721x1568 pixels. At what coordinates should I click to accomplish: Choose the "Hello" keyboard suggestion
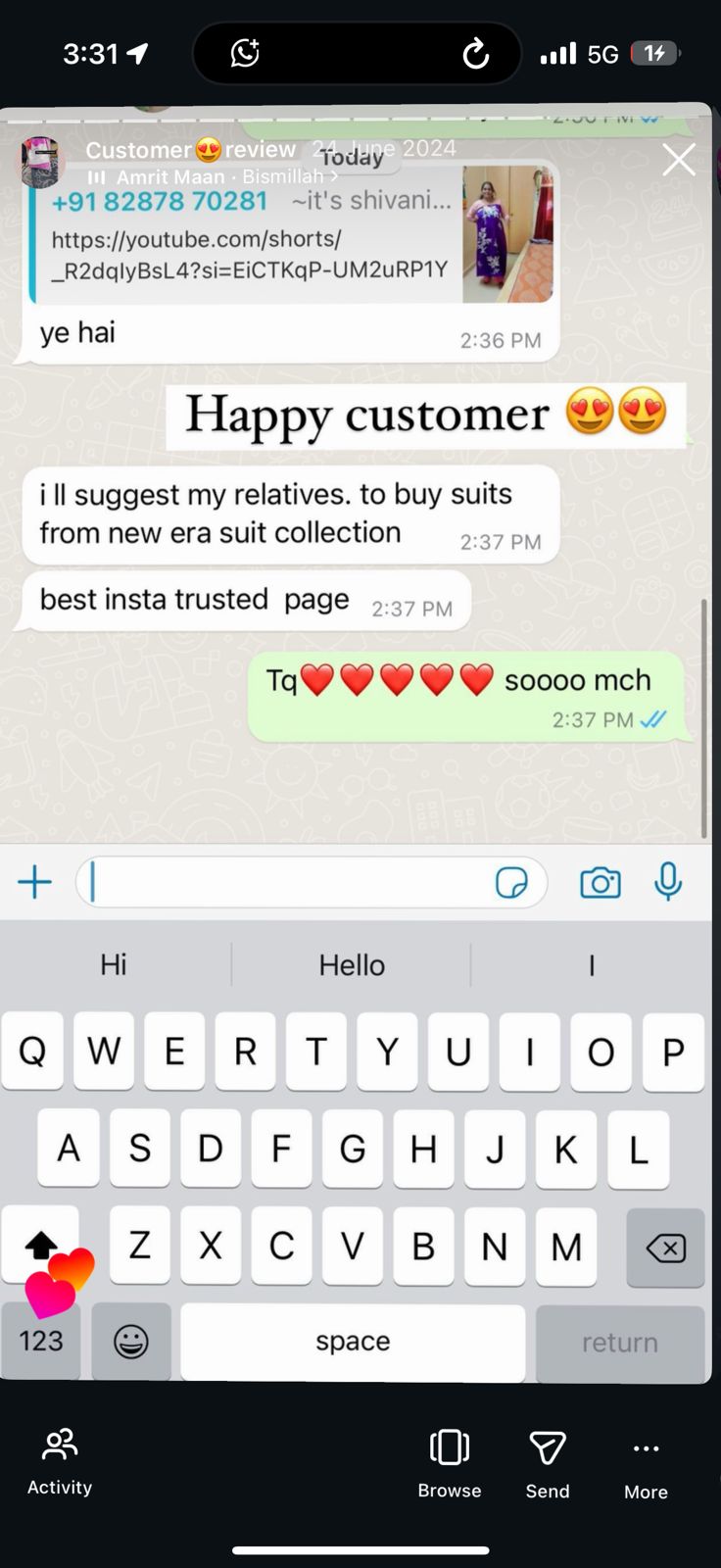352,965
